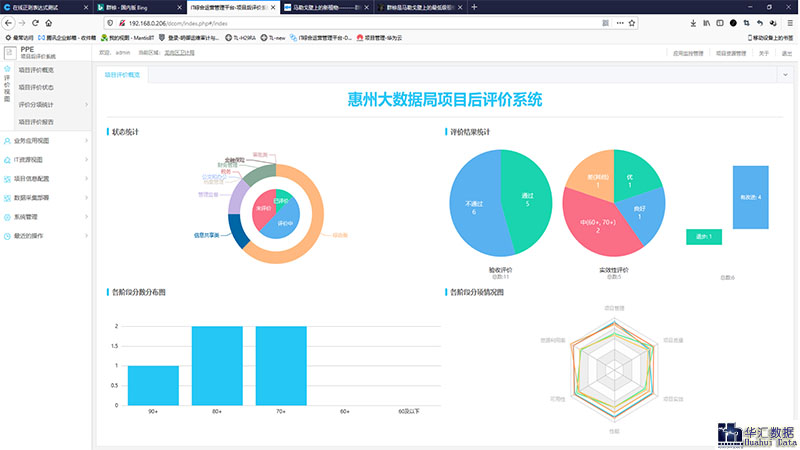Screen dimensions: 800x450
Task: Toggle the browser sidebar panel icon
Action: pos(720,23)
